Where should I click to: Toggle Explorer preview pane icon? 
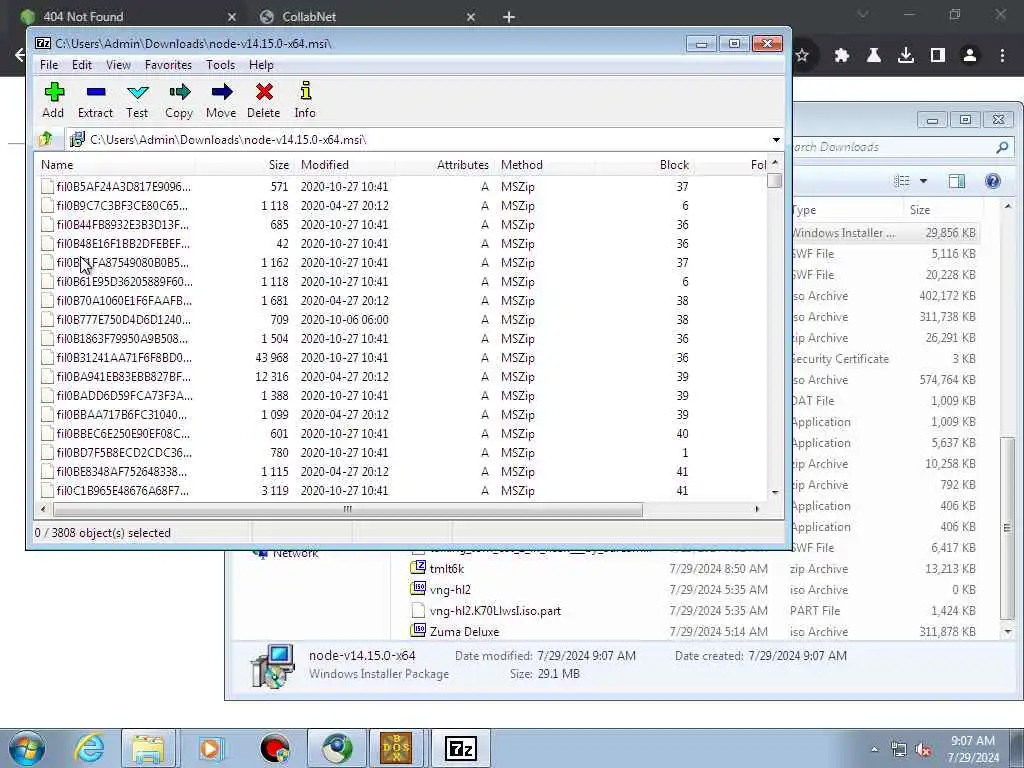click(x=957, y=181)
